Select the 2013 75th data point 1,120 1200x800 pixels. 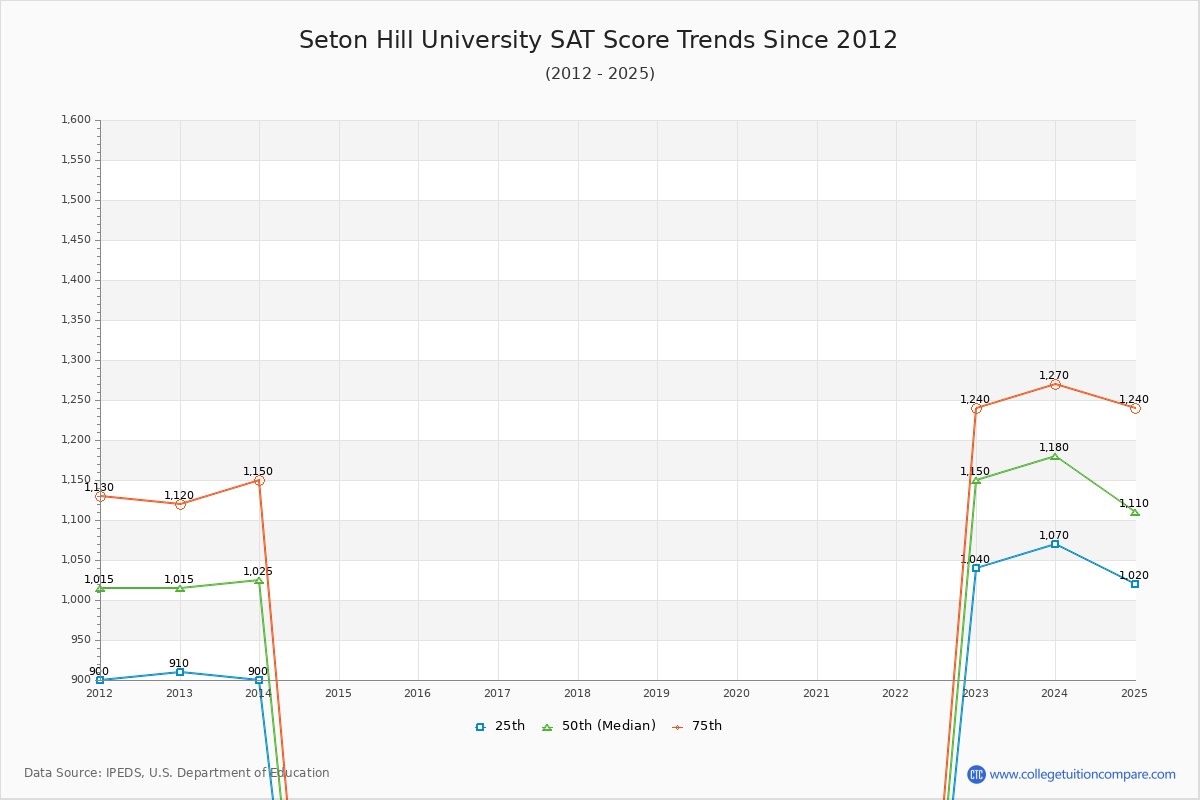(x=180, y=504)
